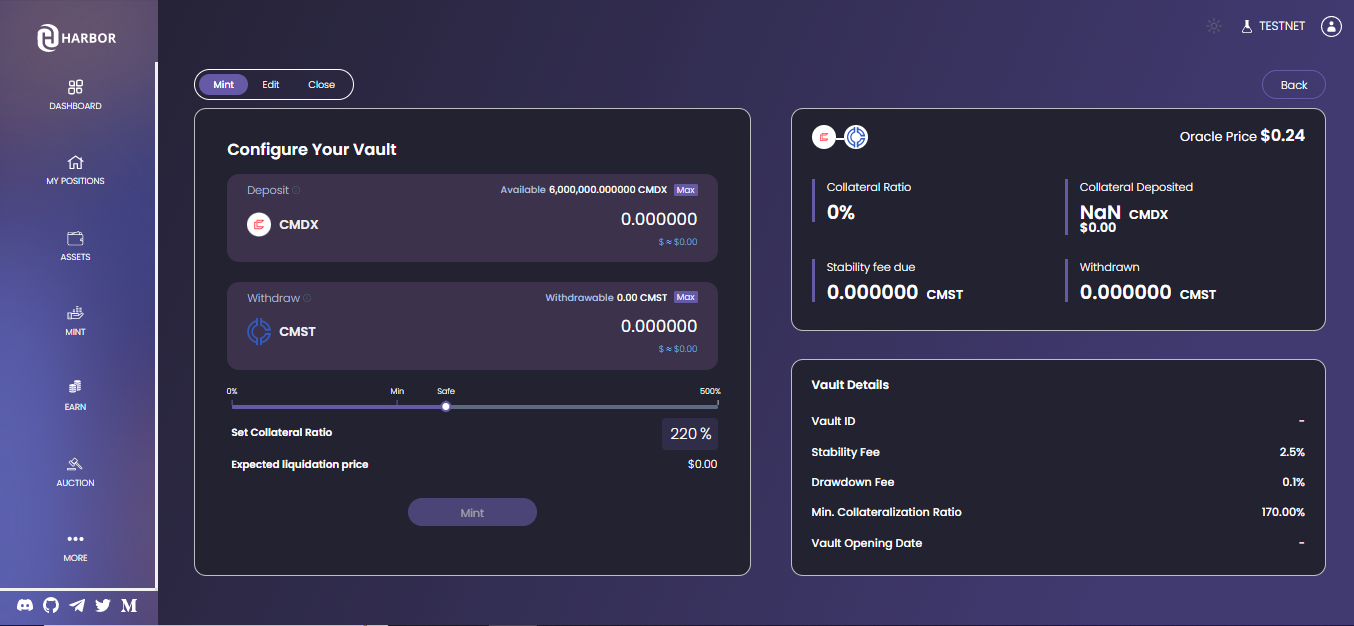The image size is (1354, 626).
Task: Click the TESTNET label
Action: (x=1282, y=26)
